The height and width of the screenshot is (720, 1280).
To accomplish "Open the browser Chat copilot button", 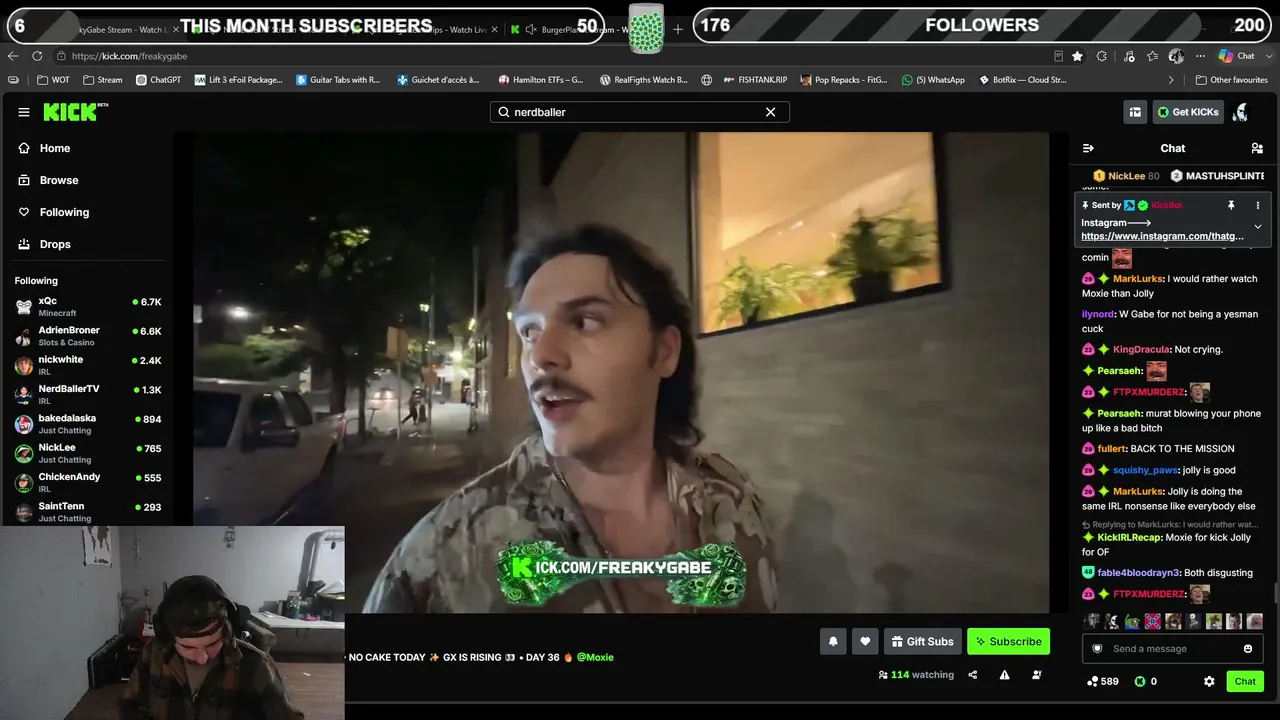I will [x=1237, y=56].
